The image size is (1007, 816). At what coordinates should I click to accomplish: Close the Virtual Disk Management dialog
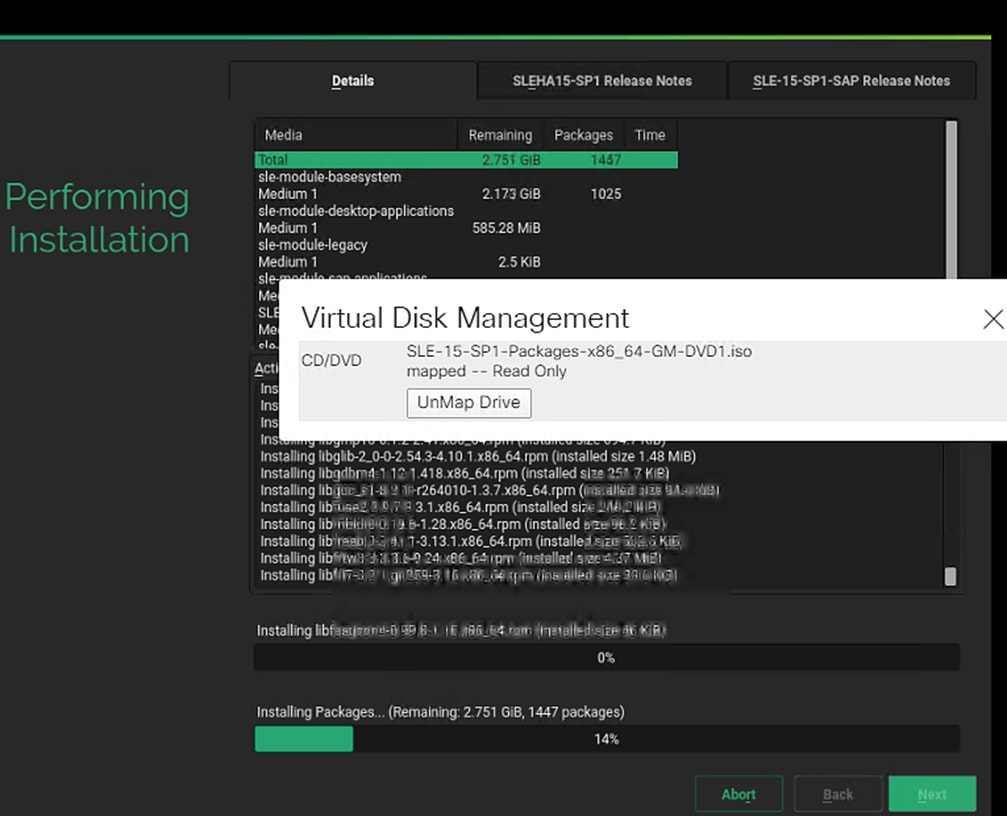click(993, 318)
